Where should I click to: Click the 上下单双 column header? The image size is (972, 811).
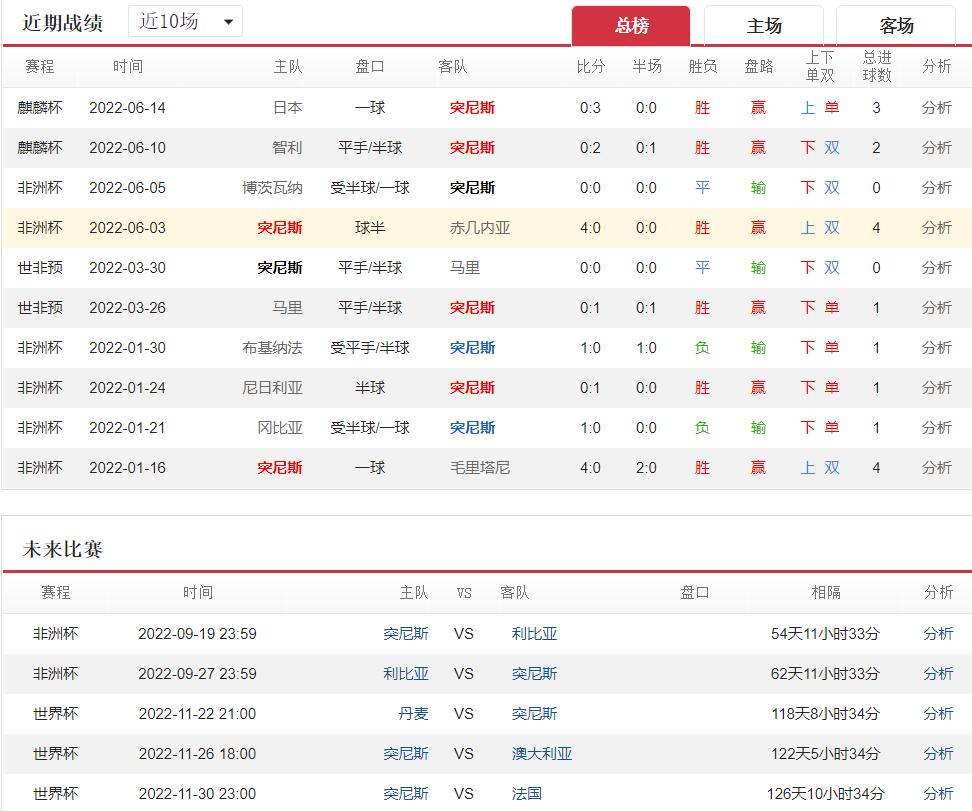(x=820, y=66)
